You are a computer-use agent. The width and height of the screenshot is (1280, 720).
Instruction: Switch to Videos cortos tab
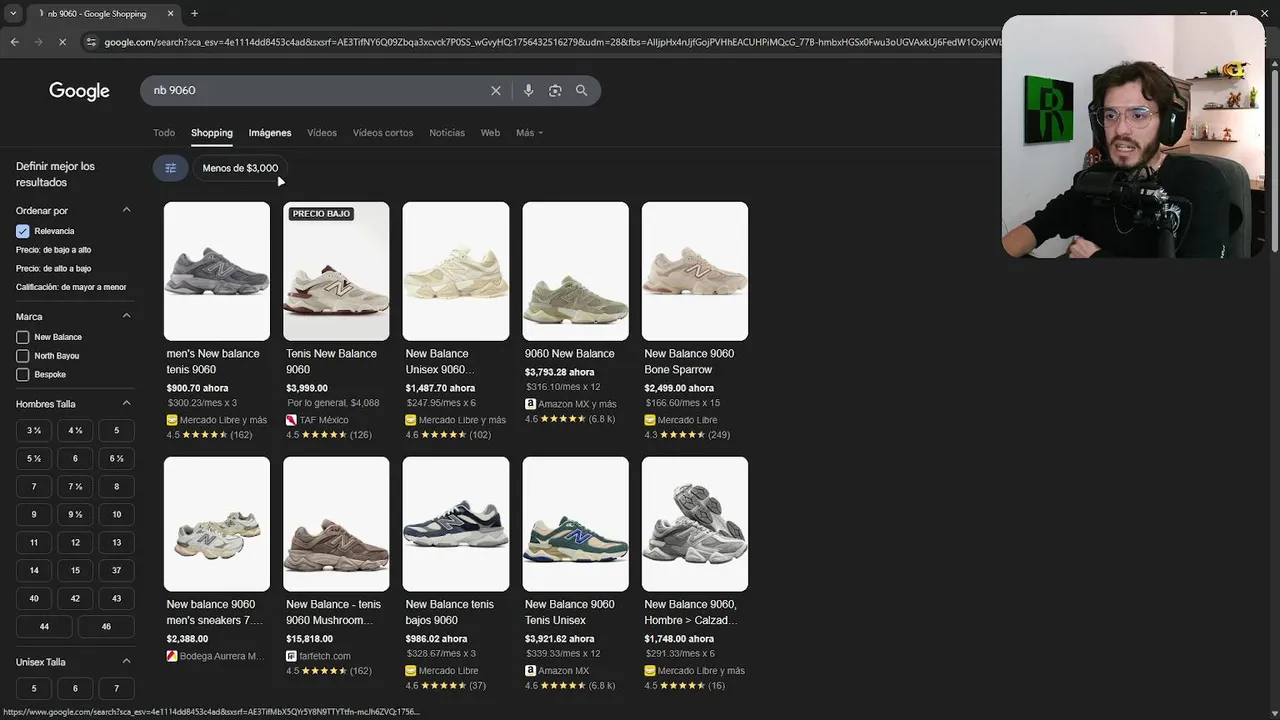(x=383, y=133)
